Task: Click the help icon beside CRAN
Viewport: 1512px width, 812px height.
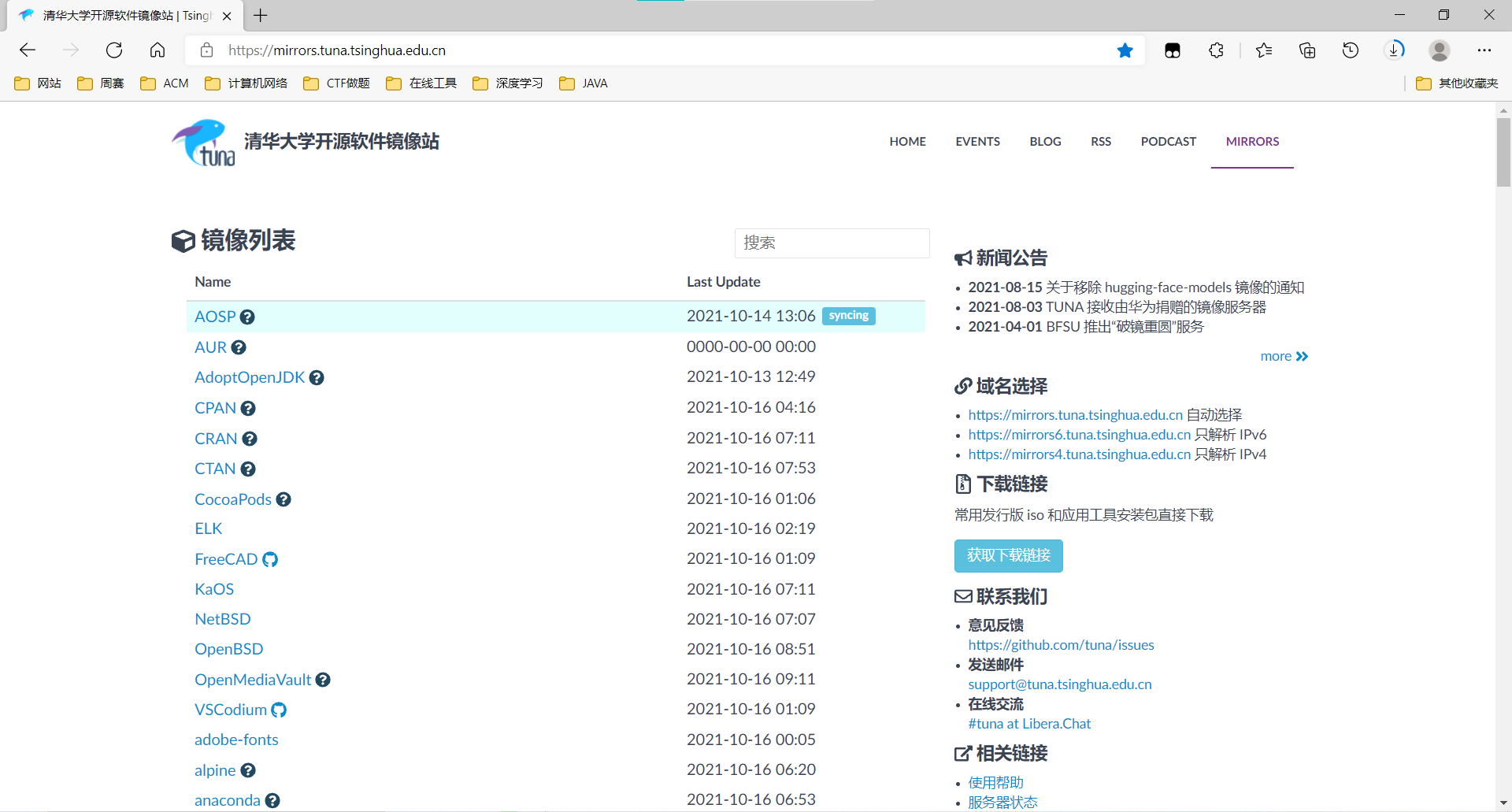Action: tap(250, 439)
